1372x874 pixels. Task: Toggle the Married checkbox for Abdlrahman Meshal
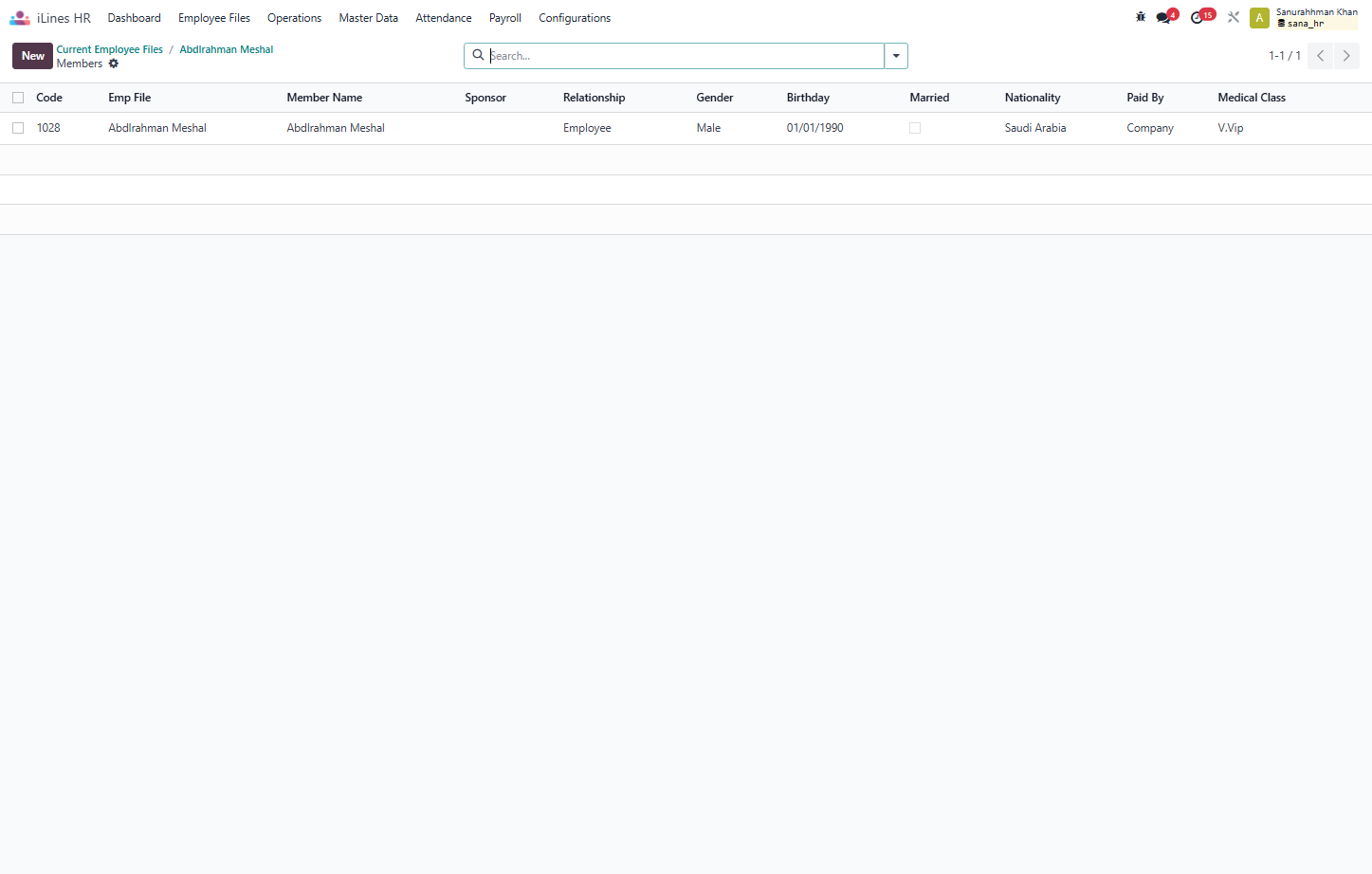(915, 128)
